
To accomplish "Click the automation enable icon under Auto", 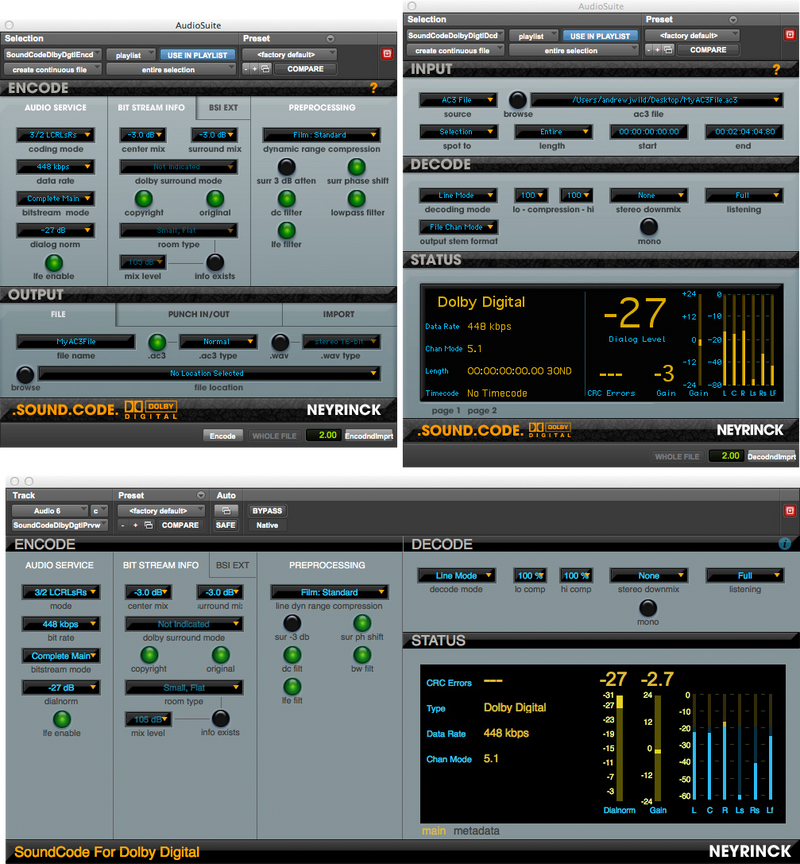I will (x=226, y=511).
